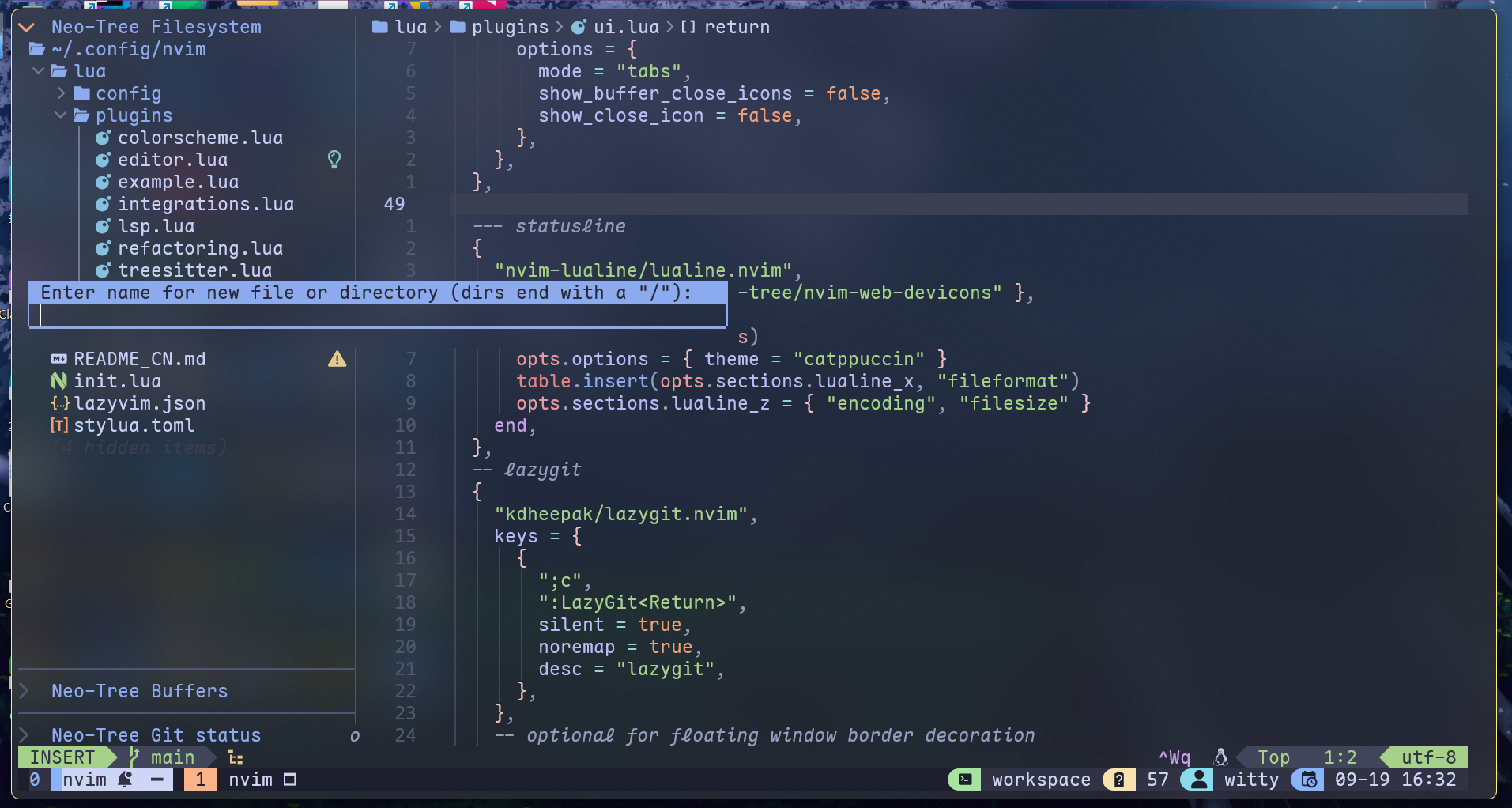
Task: Click the warning icon beside README_CN.md
Action: [x=337, y=360]
